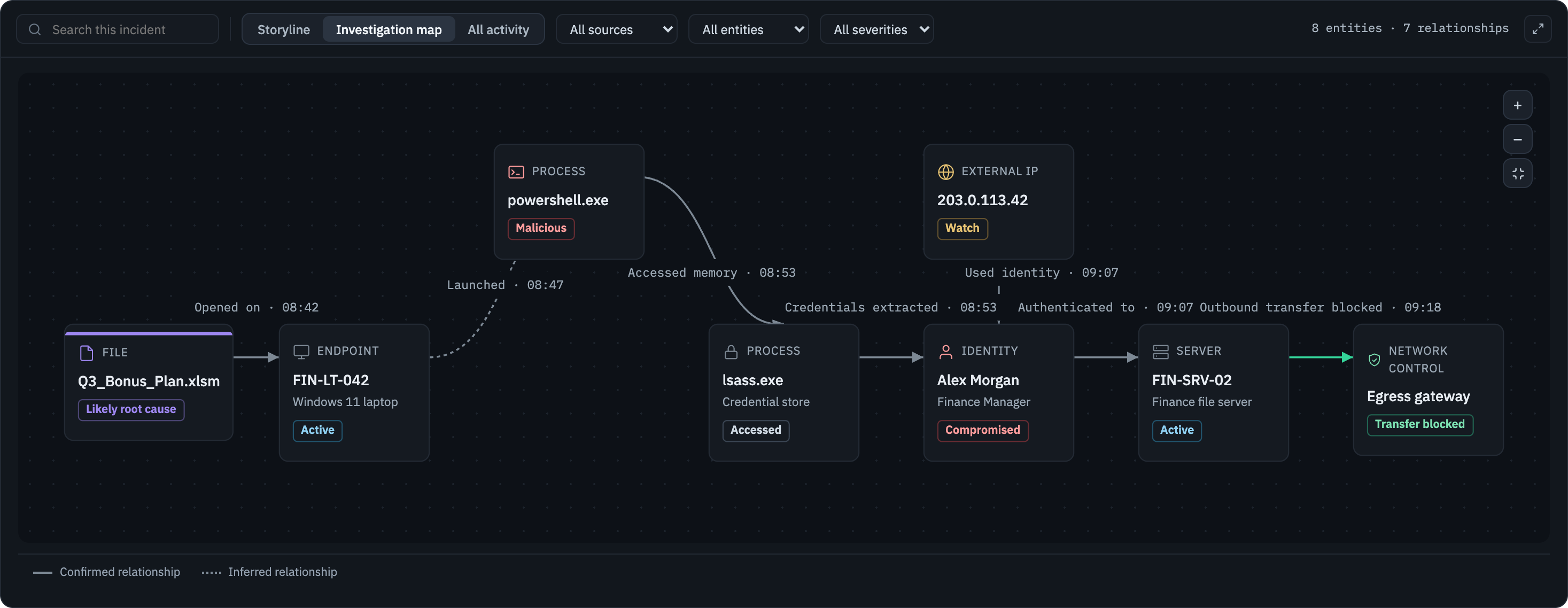The height and width of the screenshot is (608, 1568).
Task: Expand the map to fullscreen
Action: coord(1538,29)
